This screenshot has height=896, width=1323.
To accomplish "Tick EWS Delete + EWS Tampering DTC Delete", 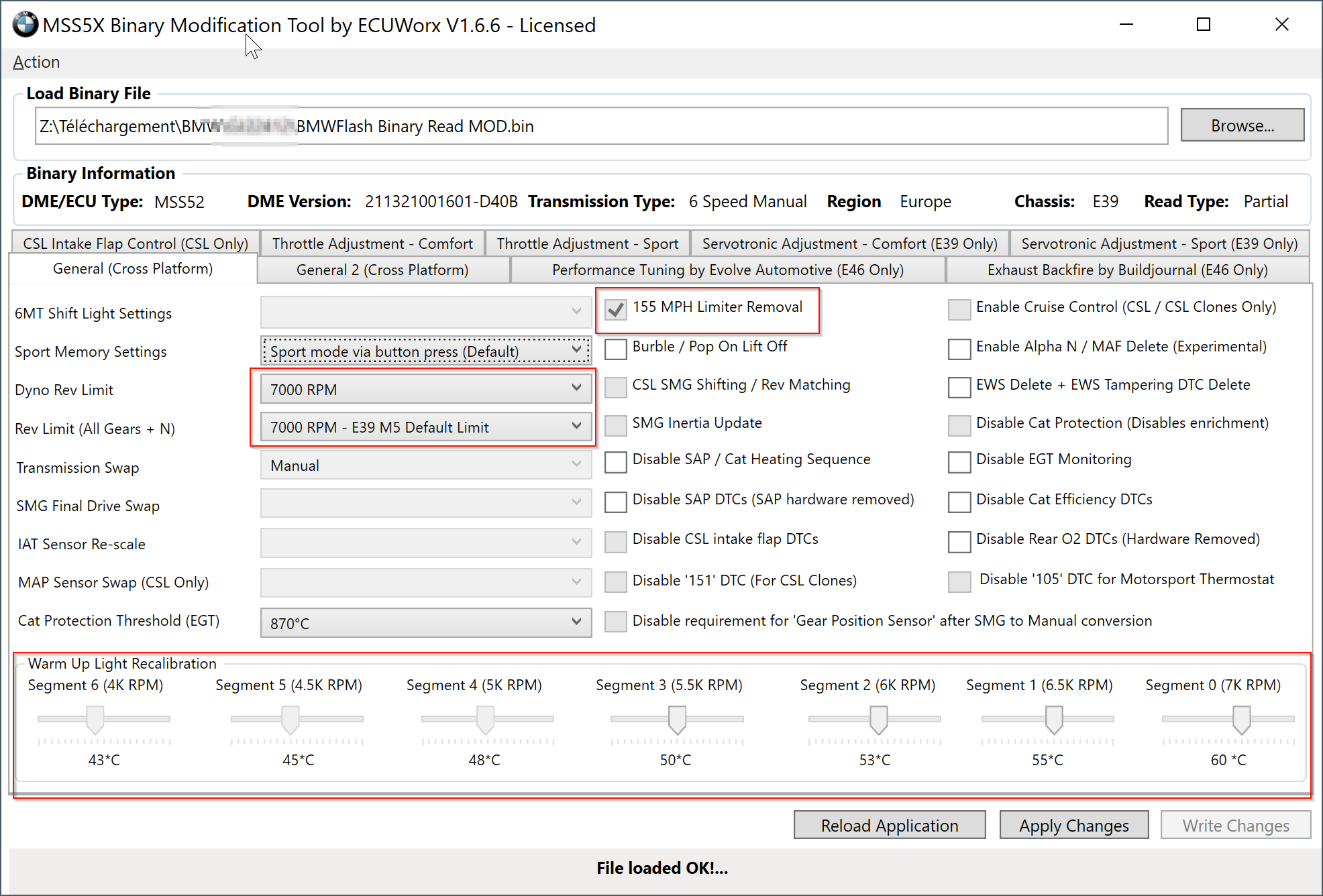I will pyautogui.click(x=959, y=387).
